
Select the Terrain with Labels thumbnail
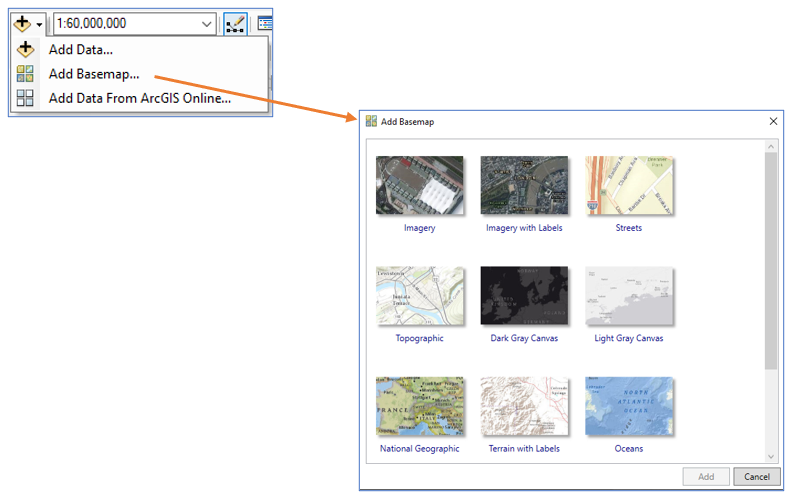tap(524, 406)
